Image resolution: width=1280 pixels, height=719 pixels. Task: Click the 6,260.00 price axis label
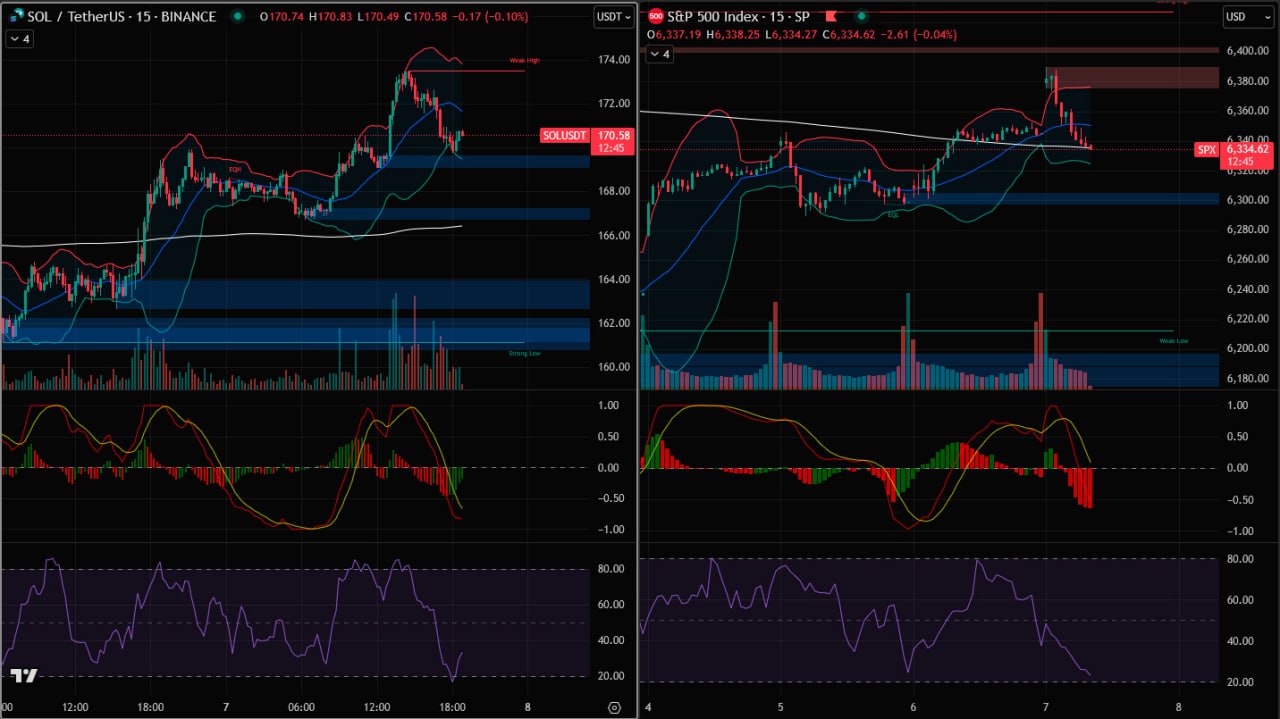(x=1248, y=260)
